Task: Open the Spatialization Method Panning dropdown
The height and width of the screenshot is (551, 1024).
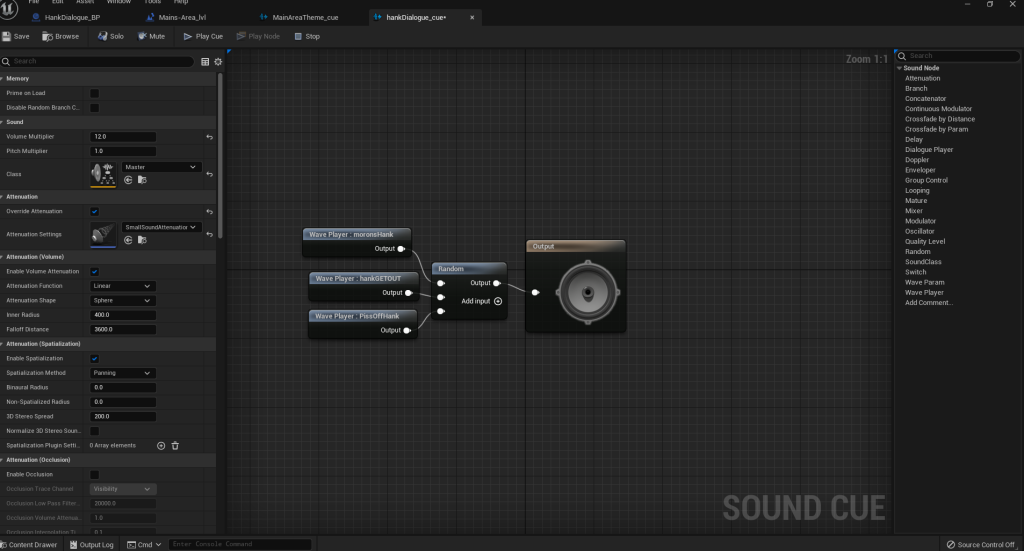Action: [x=122, y=373]
